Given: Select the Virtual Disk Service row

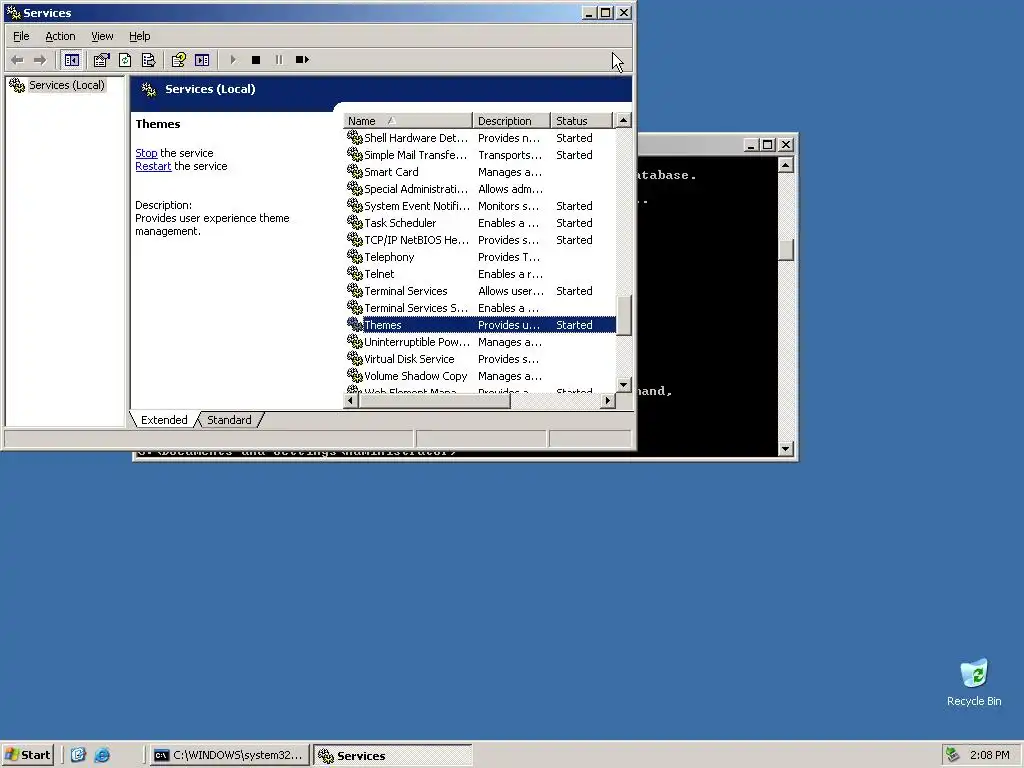Looking at the screenshot, I should coord(480,359).
